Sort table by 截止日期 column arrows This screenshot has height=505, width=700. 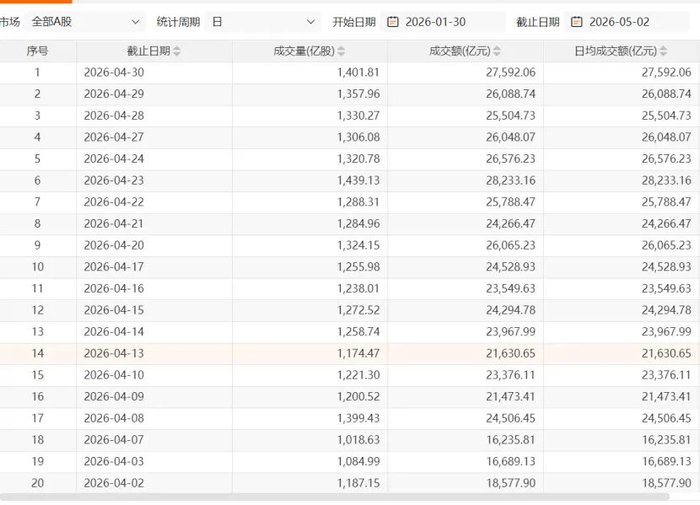(177, 51)
